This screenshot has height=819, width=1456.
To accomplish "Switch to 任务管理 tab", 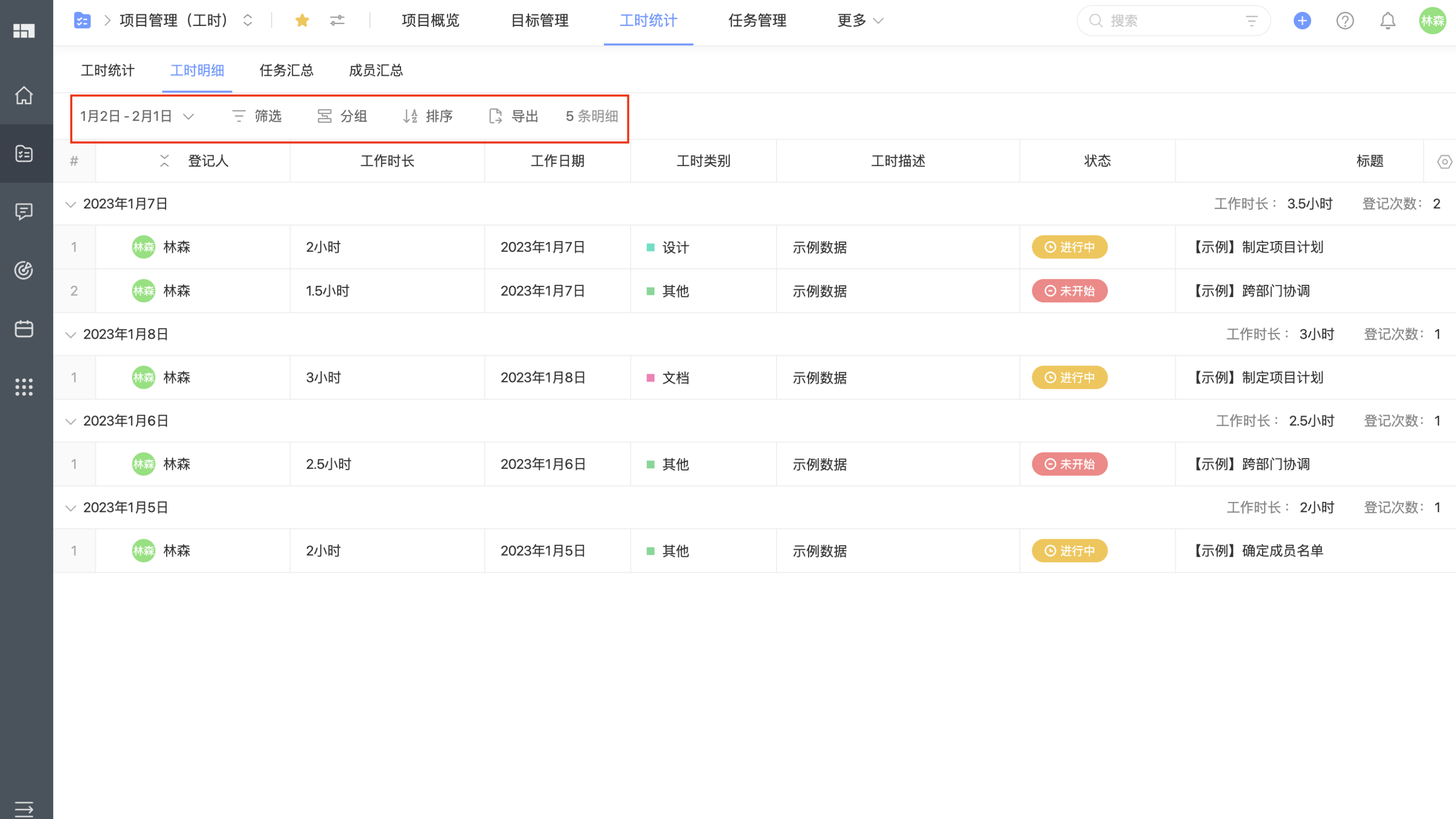I will click(x=757, y=21).
